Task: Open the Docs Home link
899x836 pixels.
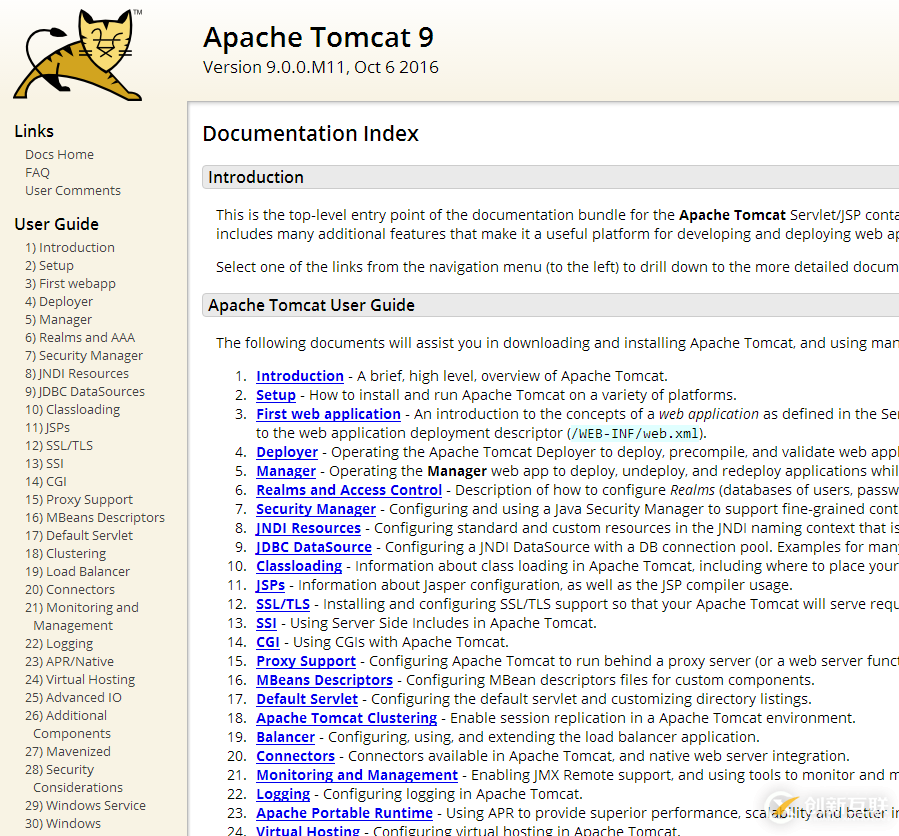Action: tap(59, 154)
